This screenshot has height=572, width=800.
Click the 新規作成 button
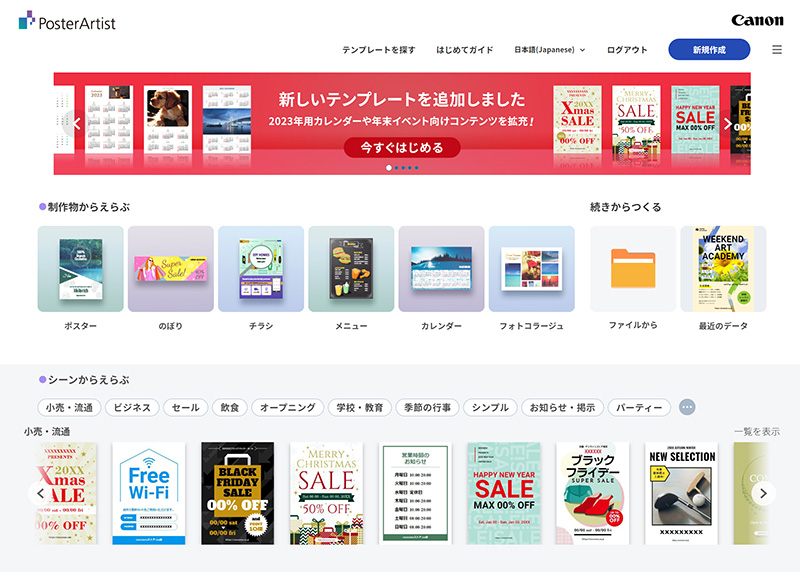tap(709, 49)
